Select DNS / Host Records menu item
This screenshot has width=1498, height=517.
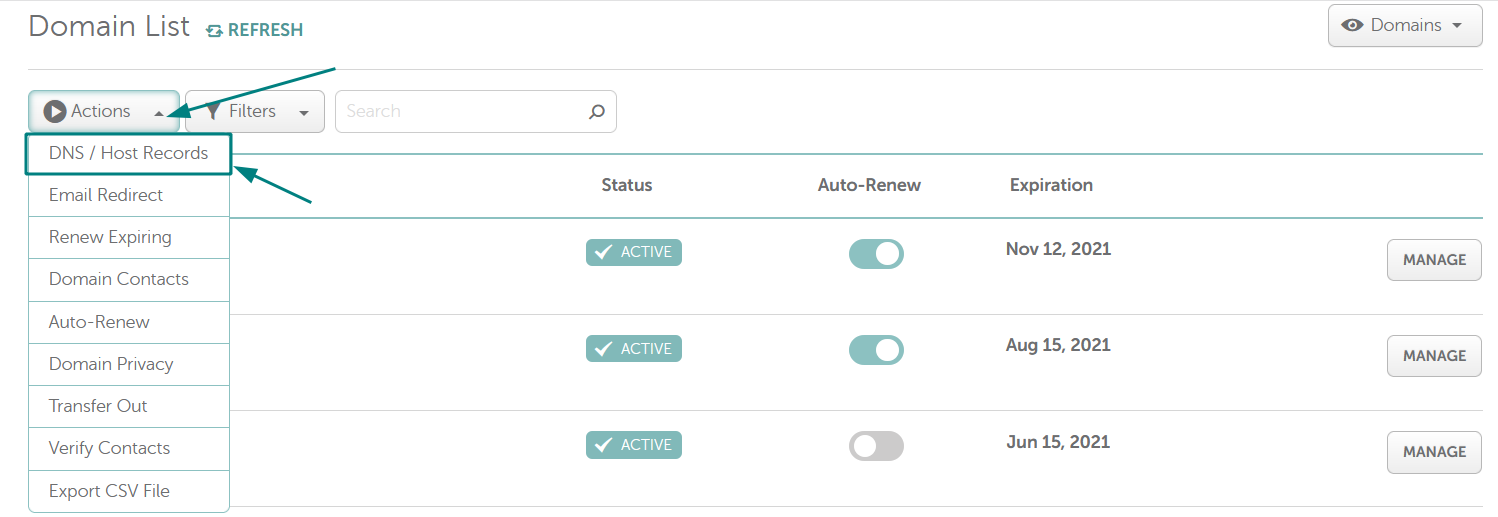pyautogui.click(x=129, y=154)
